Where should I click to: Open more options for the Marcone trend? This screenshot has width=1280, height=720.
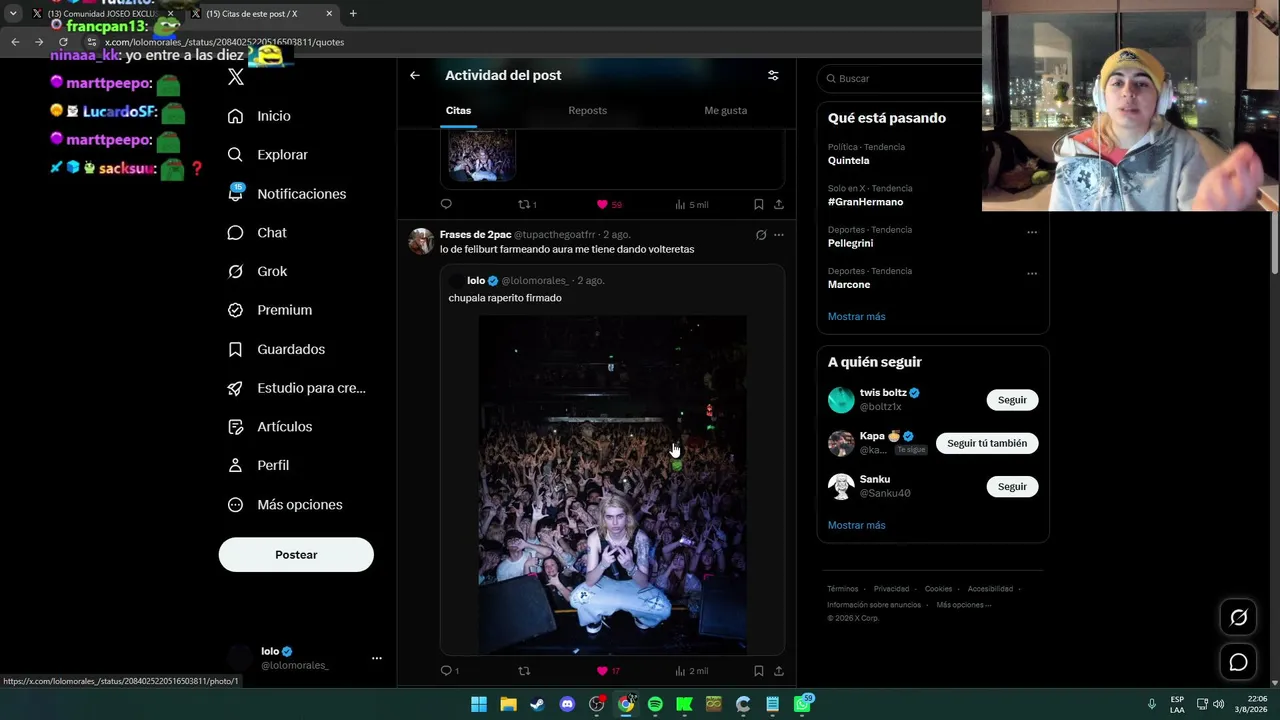pyautogui.click(x=1032, y=273)
